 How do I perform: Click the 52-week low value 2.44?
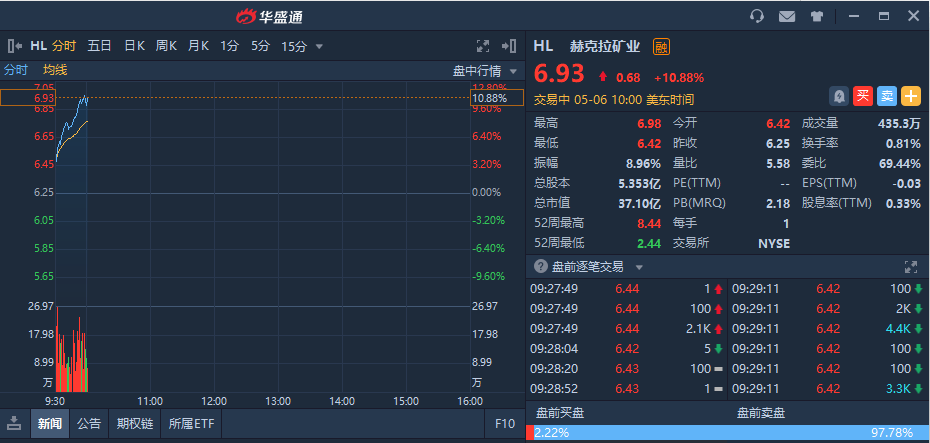649,243
